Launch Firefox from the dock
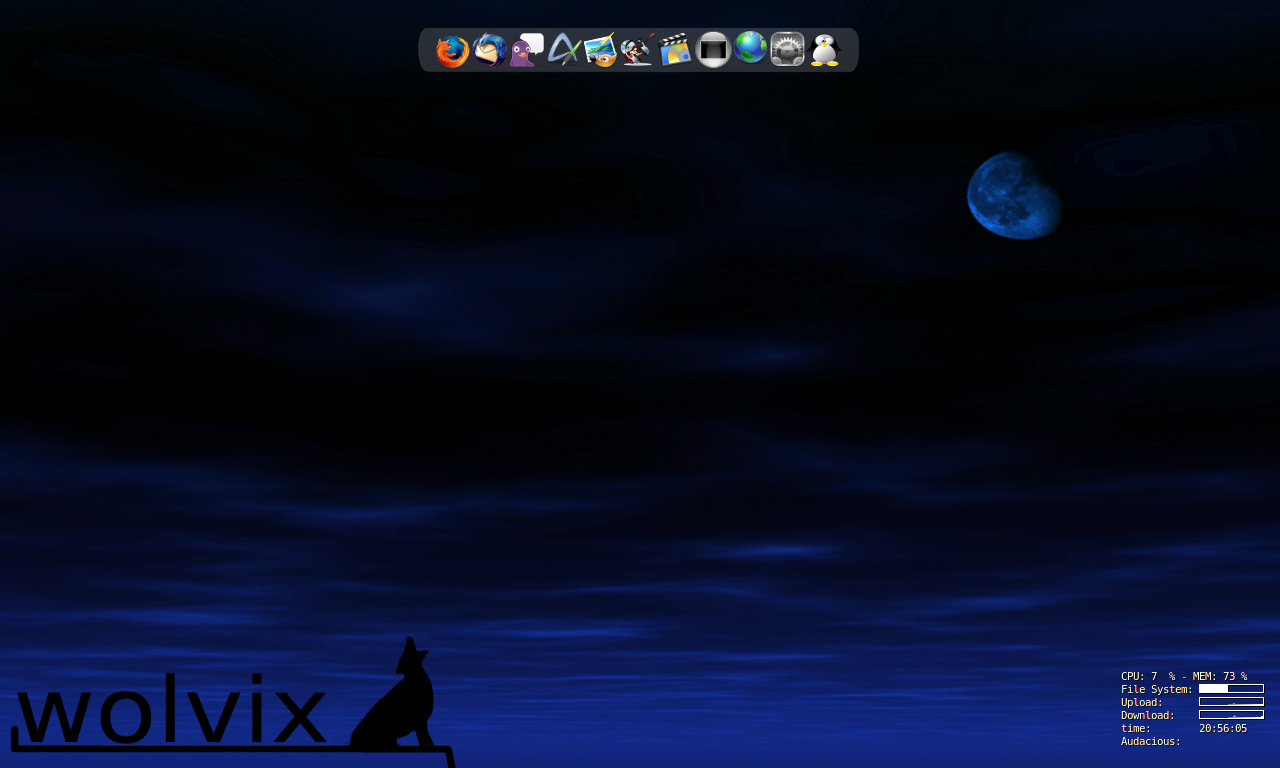This screenshot has height=768, width=1280. point(452,50)
